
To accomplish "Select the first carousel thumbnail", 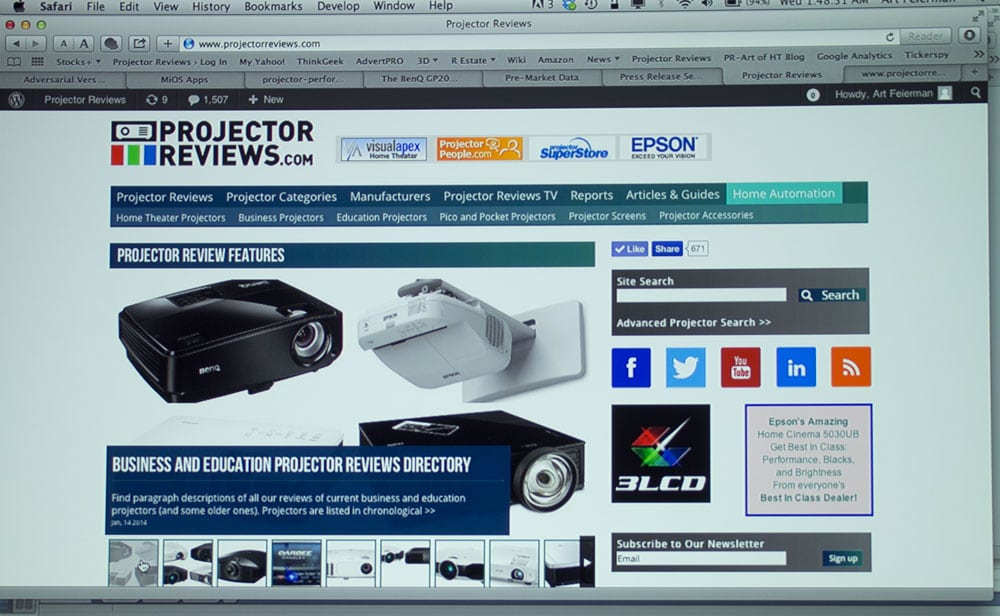I will pyautogui.click(x=133, y=563).
